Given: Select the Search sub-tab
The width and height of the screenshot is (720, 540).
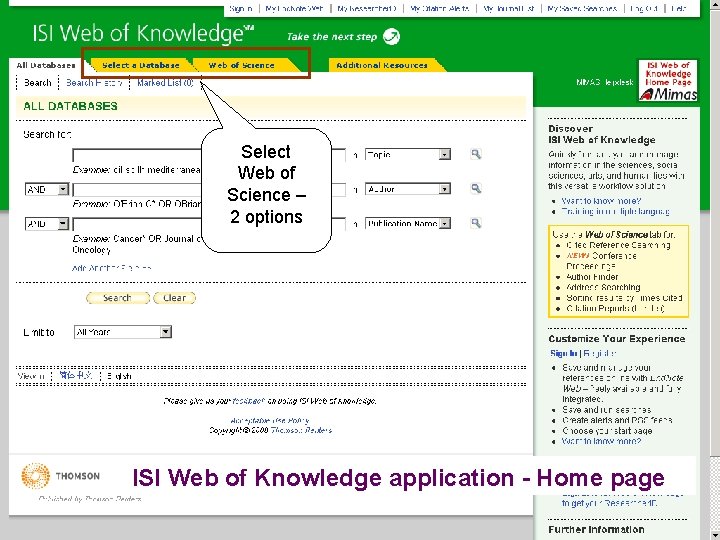Looking at the screenshot, I should point(38,83).
